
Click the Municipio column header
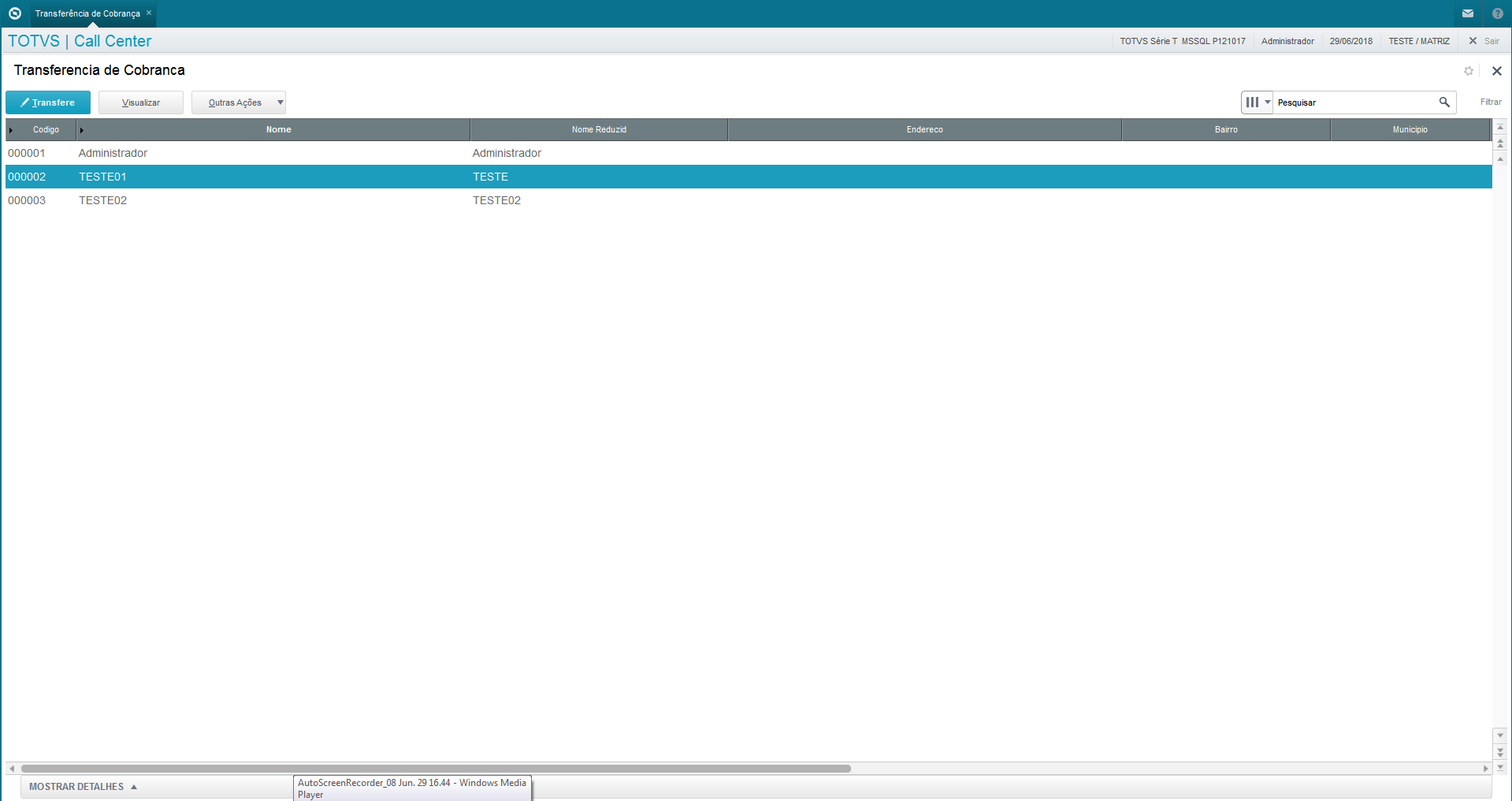point(1410,129)
